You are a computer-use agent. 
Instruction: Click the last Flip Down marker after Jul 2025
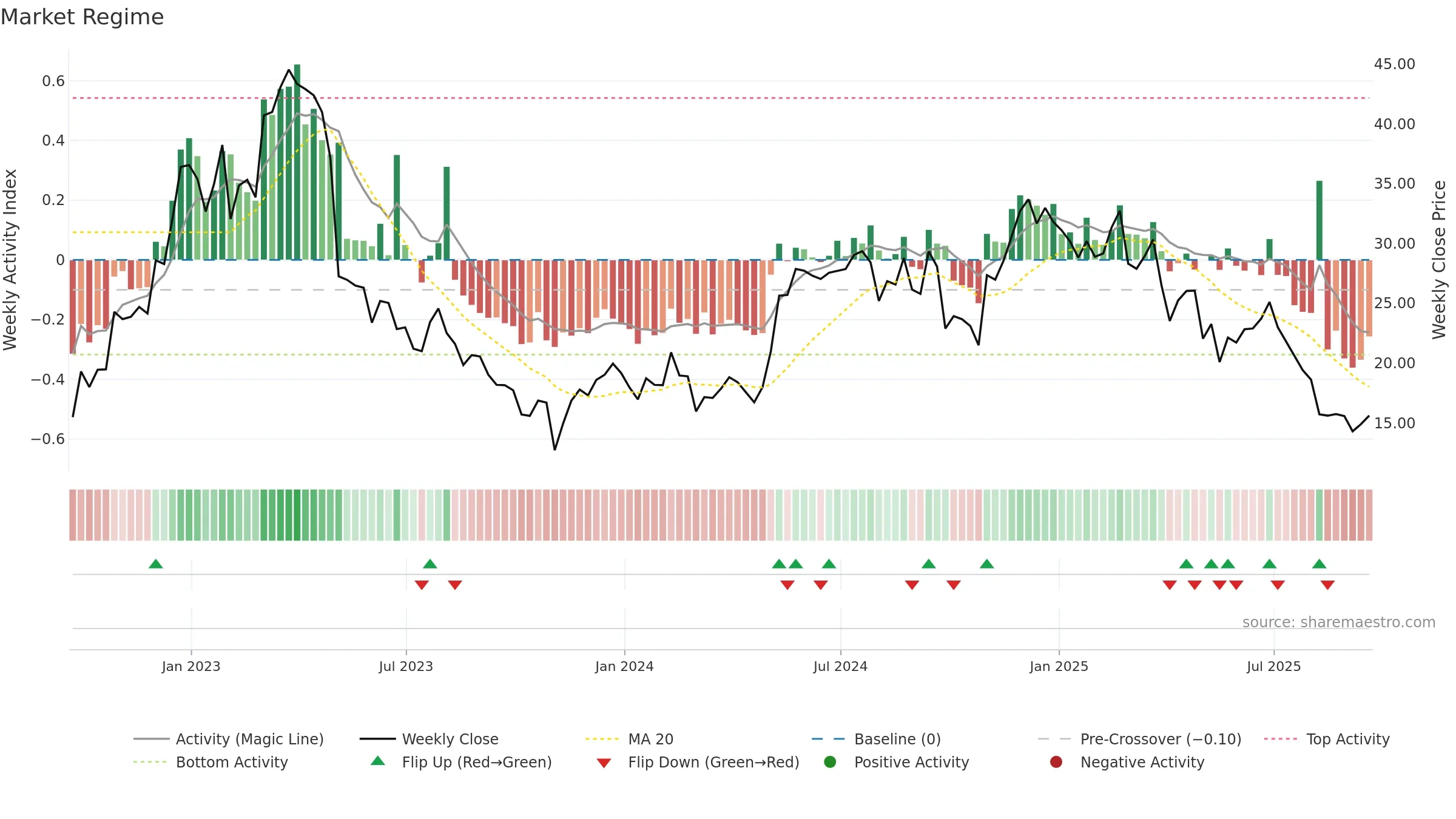tap(1327, 585)
